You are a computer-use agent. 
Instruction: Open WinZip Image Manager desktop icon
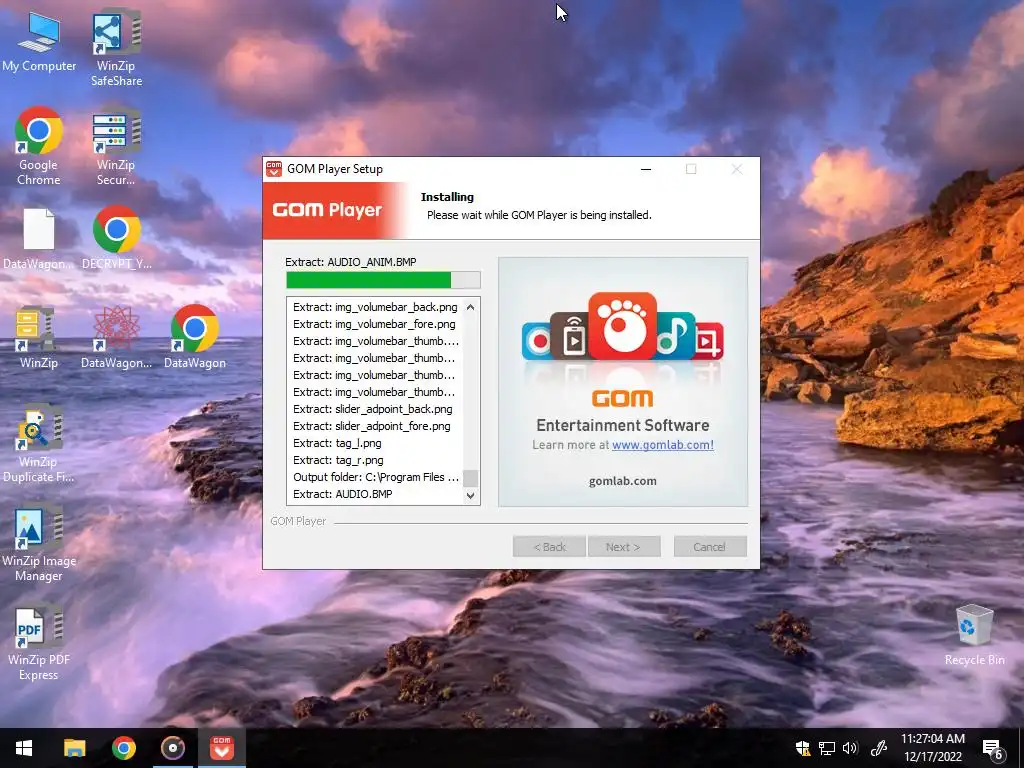pyautogui.click(x=39, y=543)
